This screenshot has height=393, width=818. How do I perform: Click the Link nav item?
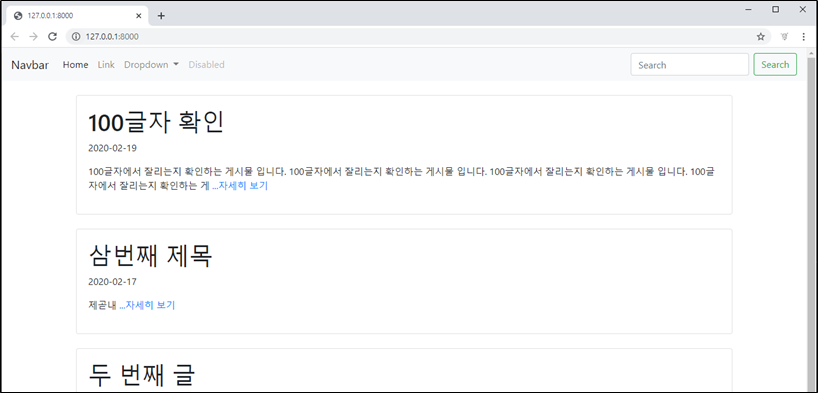tap(106, 65)
